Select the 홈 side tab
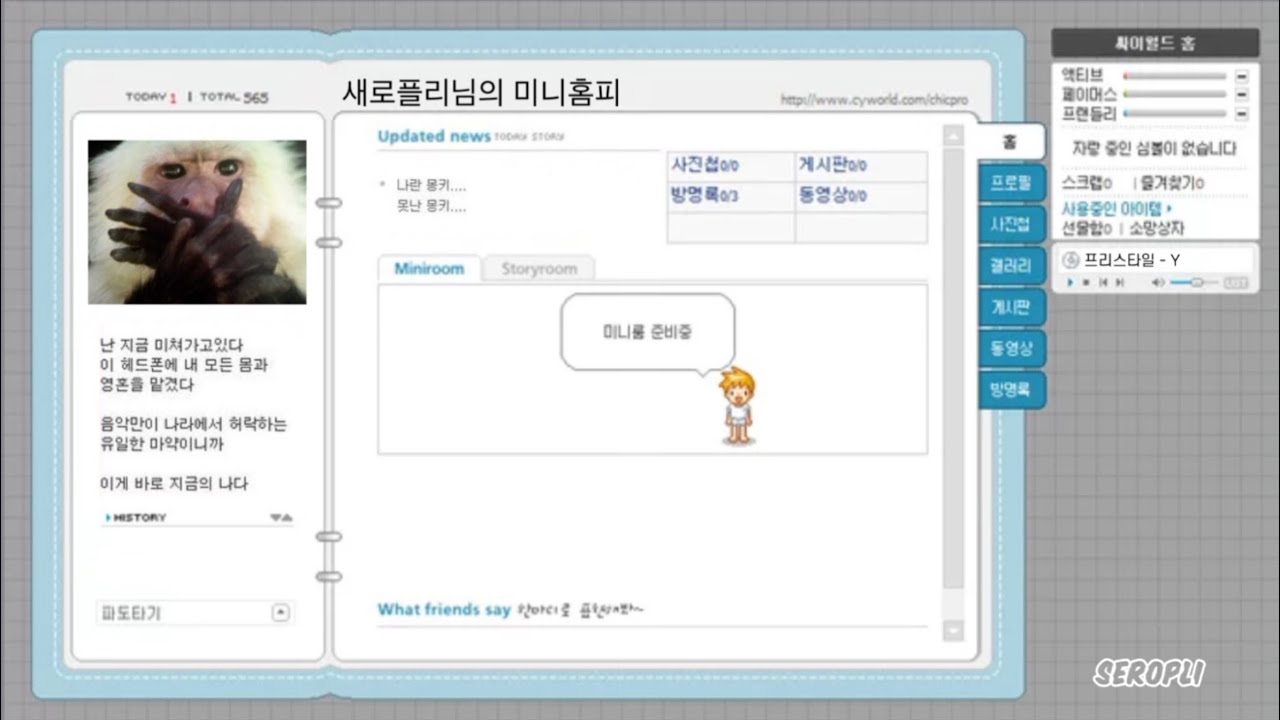 pyautogui.click(x=1010, y=142)
